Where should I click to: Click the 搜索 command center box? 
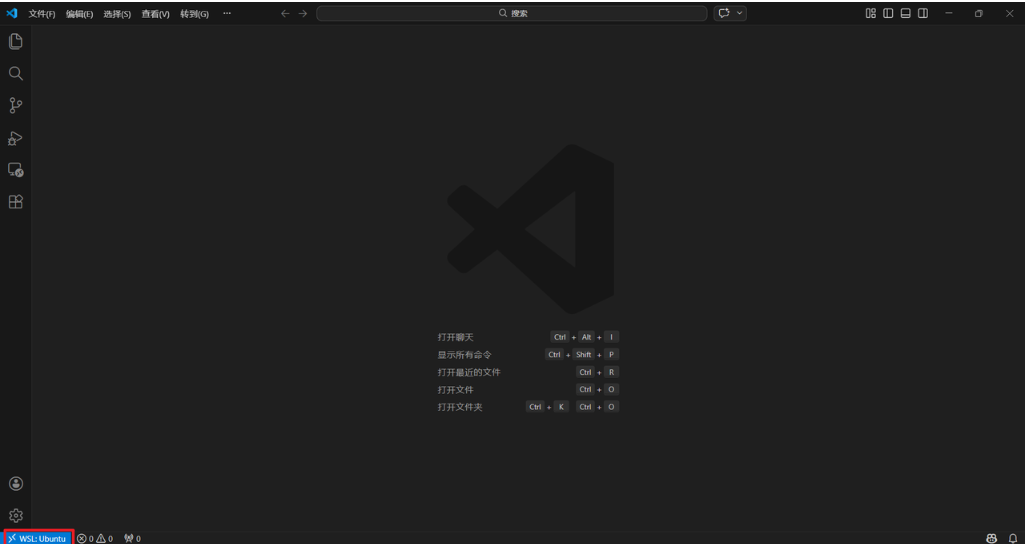512,13
